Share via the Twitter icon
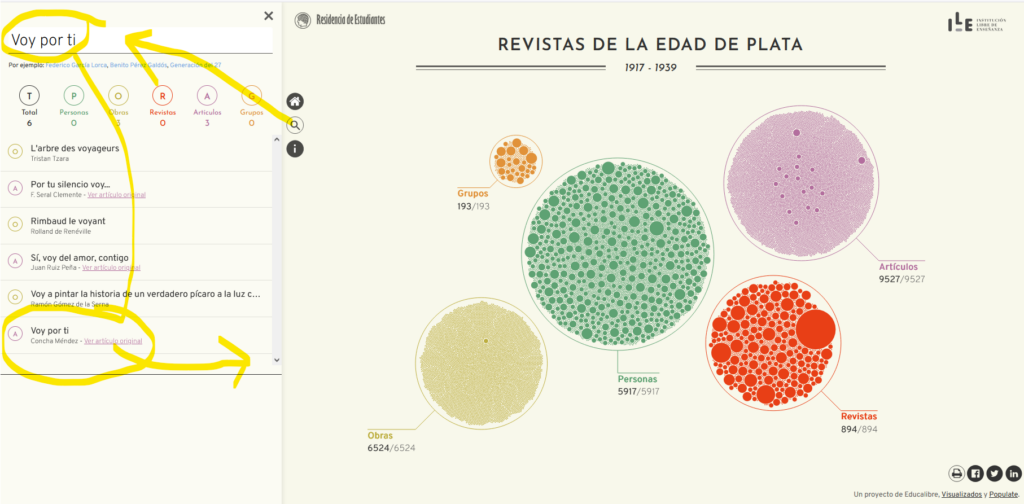This screenshot has width=1024, height=504. point(995,473)
